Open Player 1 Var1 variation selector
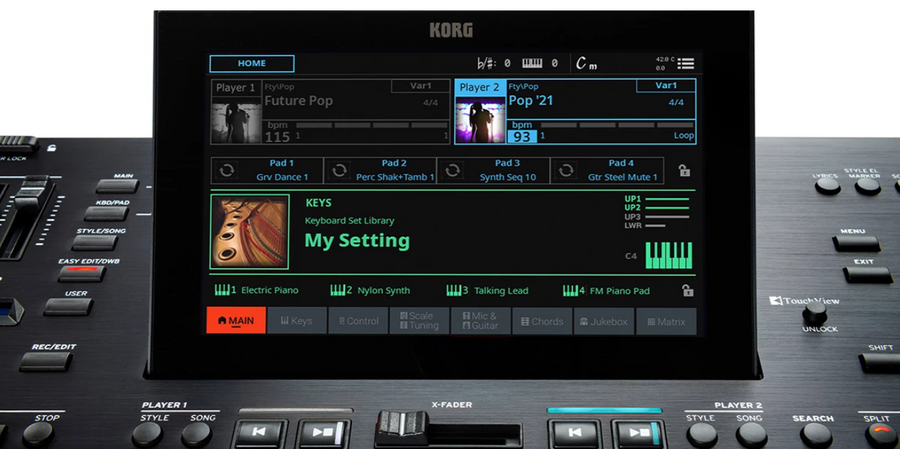The height and width of the screenshot is (449, 900). pos(421,86)
